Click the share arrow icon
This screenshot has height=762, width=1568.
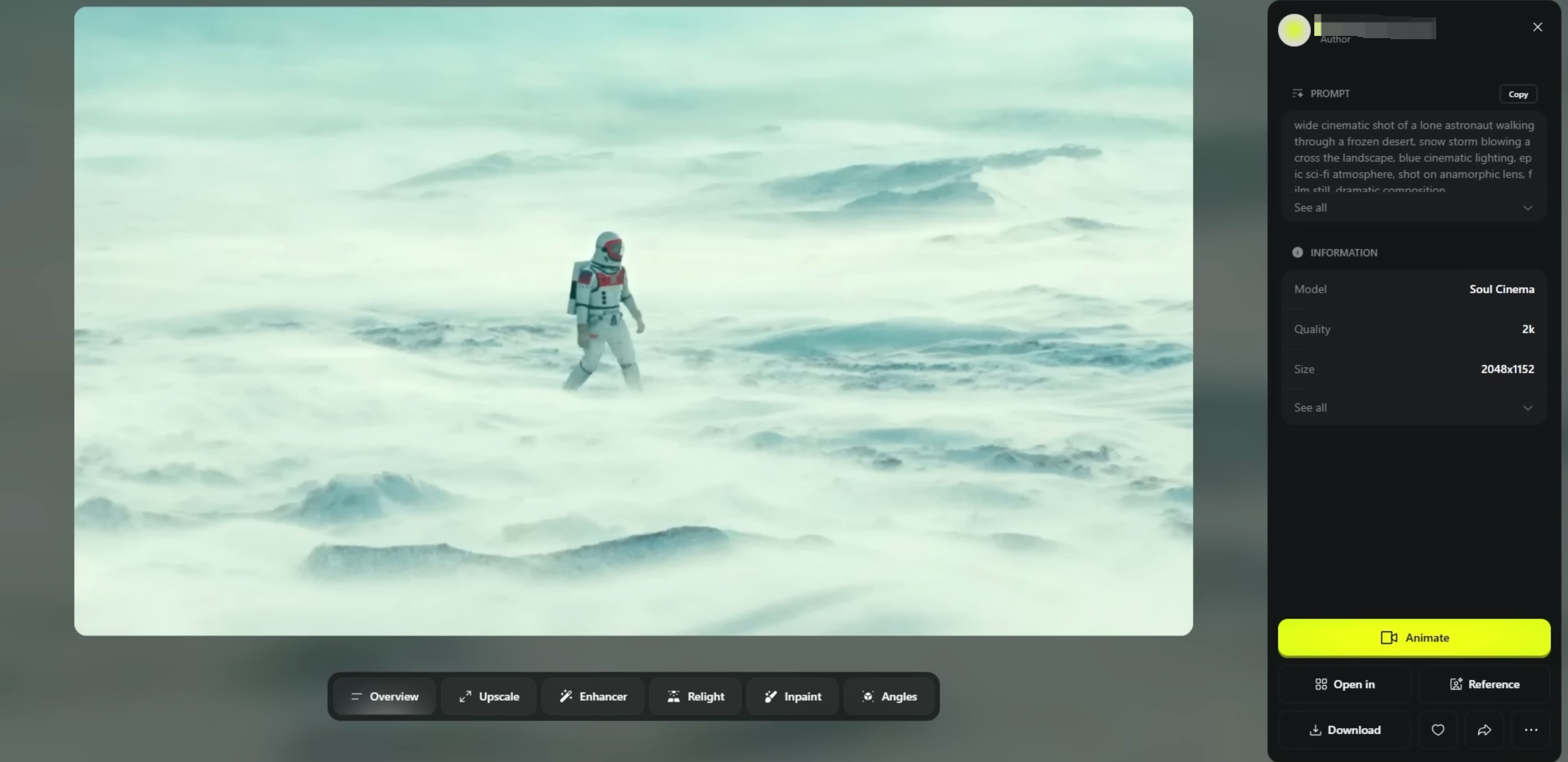pos(1484,730)
